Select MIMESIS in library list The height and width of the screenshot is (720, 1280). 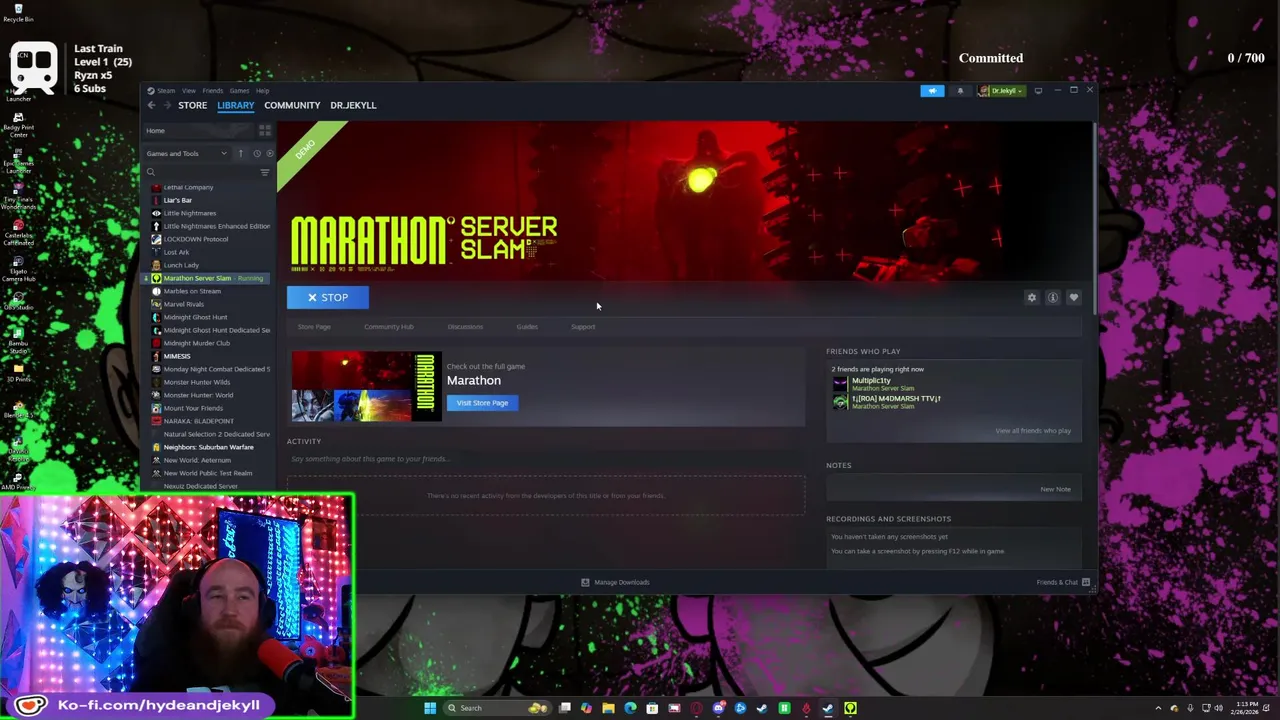[x=176, y=356]
